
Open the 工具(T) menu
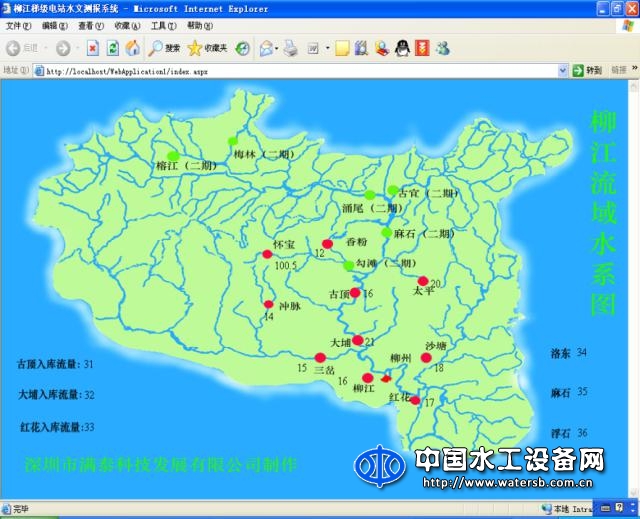[163, 26]
